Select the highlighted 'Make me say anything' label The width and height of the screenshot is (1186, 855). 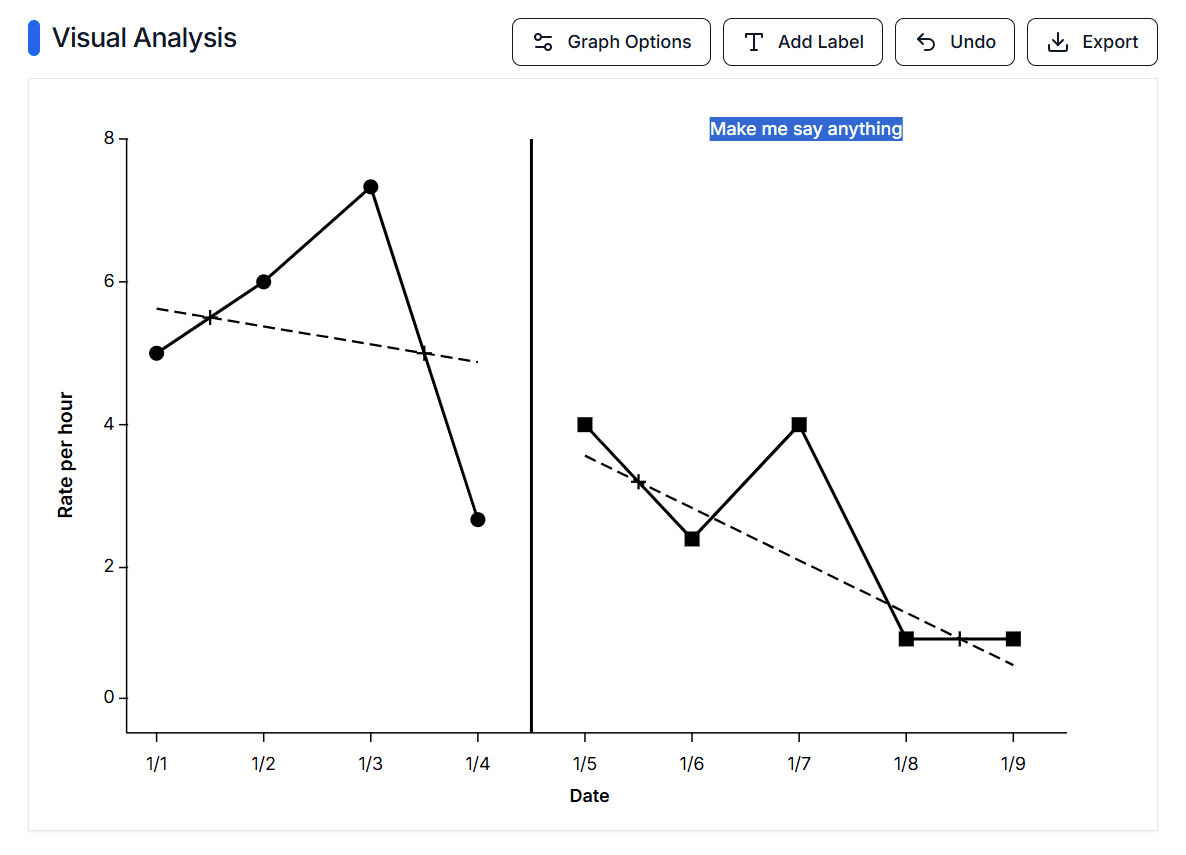pyautogui.click(x=806, y=129)
